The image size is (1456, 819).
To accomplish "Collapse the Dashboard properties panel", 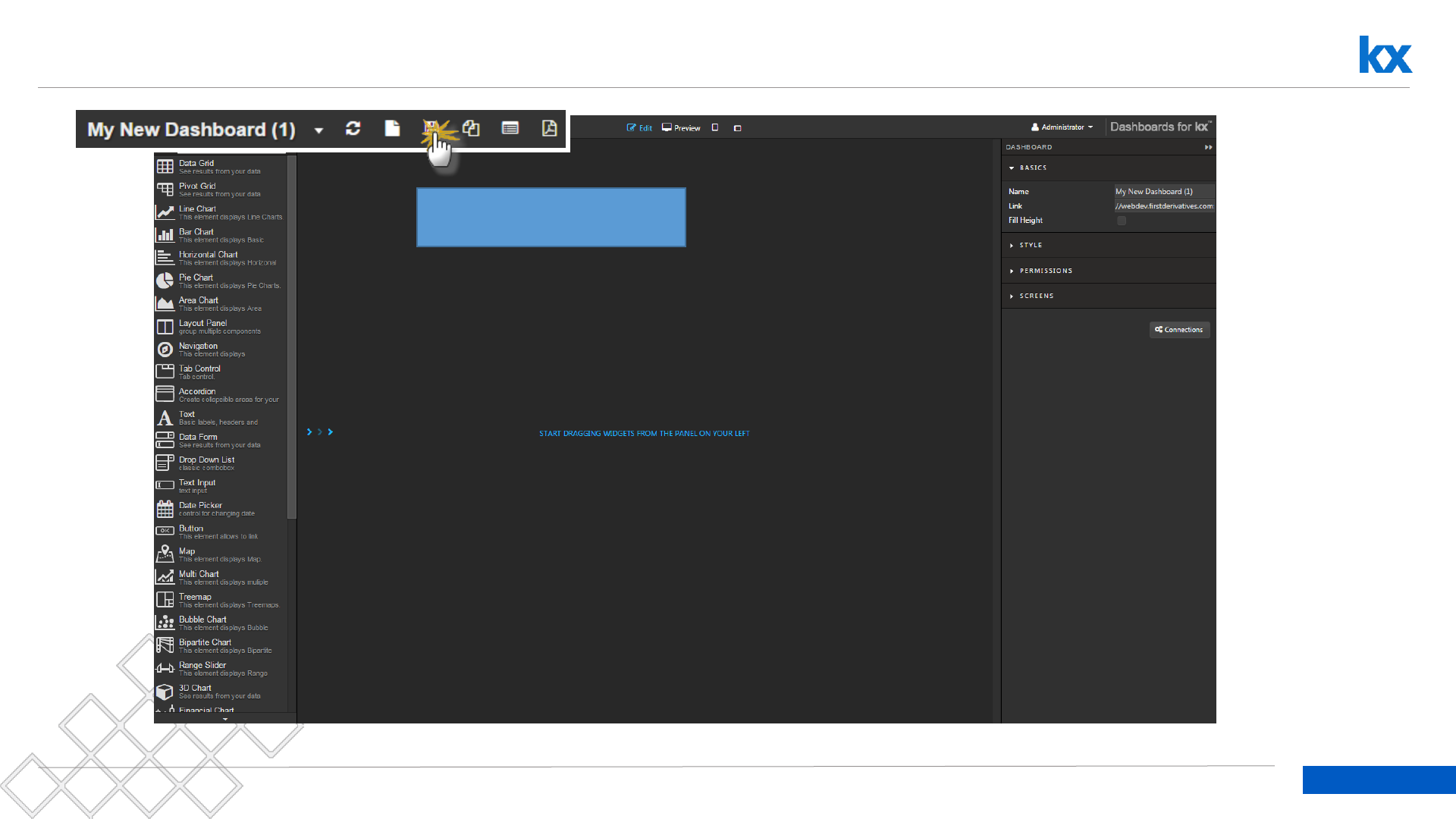I will coord(1208,147).
